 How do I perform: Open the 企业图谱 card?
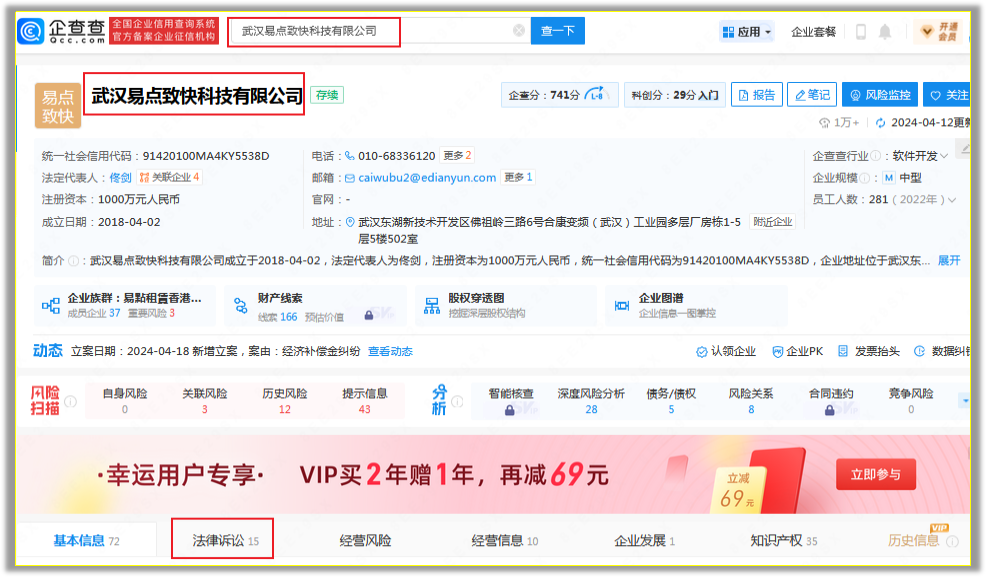click(x=696, y=305)
